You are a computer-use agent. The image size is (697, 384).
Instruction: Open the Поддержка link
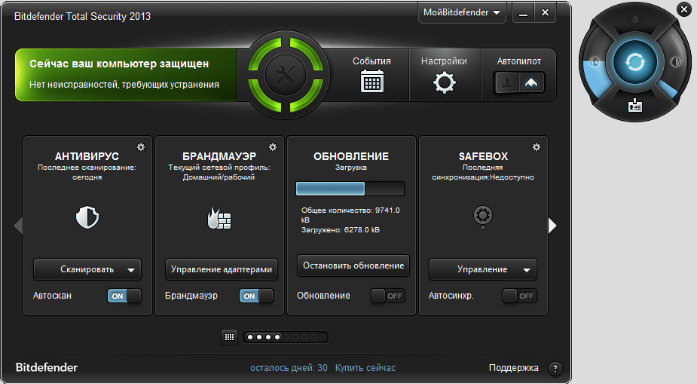point(513,368)
